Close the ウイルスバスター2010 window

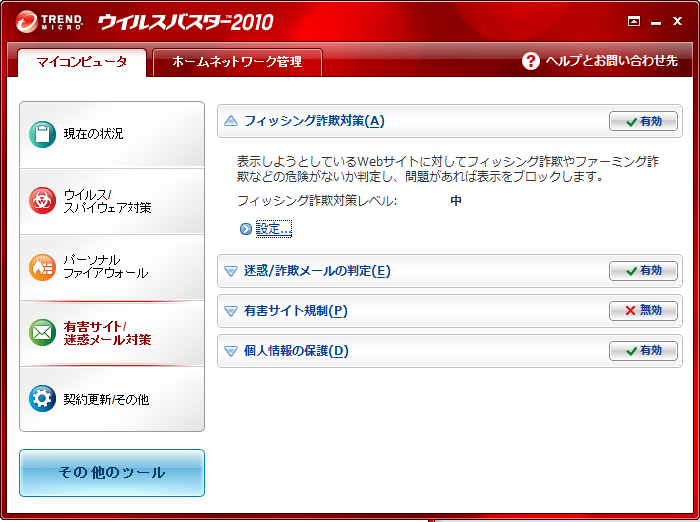(677, 21)
